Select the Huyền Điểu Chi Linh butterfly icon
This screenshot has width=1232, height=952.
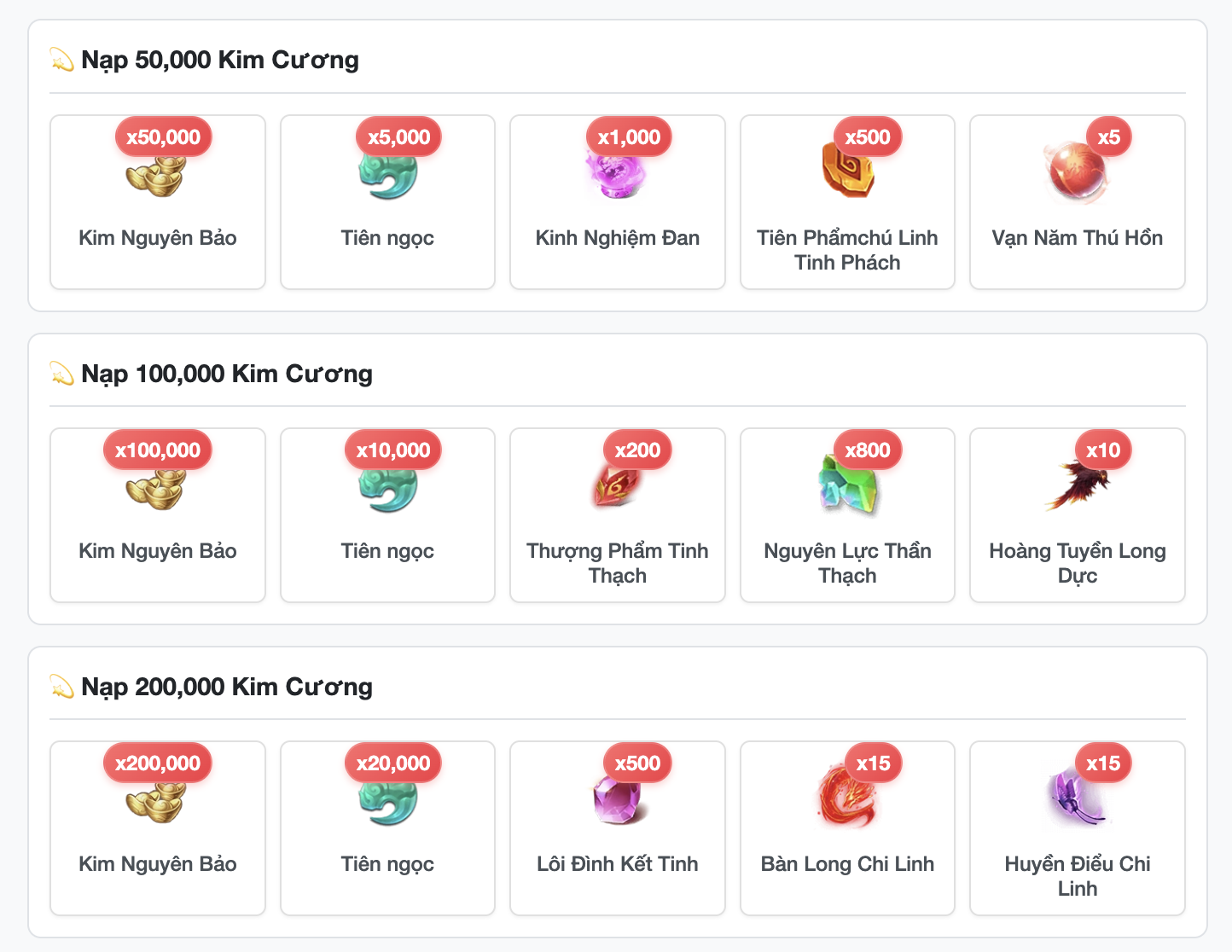[x=1077, y=800]
